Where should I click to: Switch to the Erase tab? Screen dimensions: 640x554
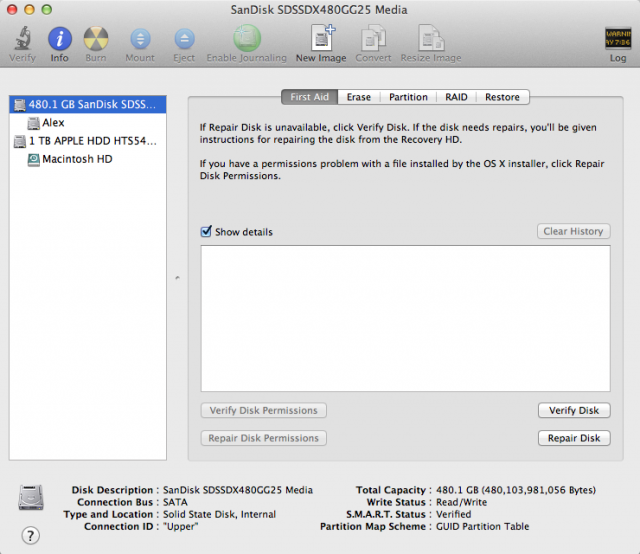click(359, 97)
